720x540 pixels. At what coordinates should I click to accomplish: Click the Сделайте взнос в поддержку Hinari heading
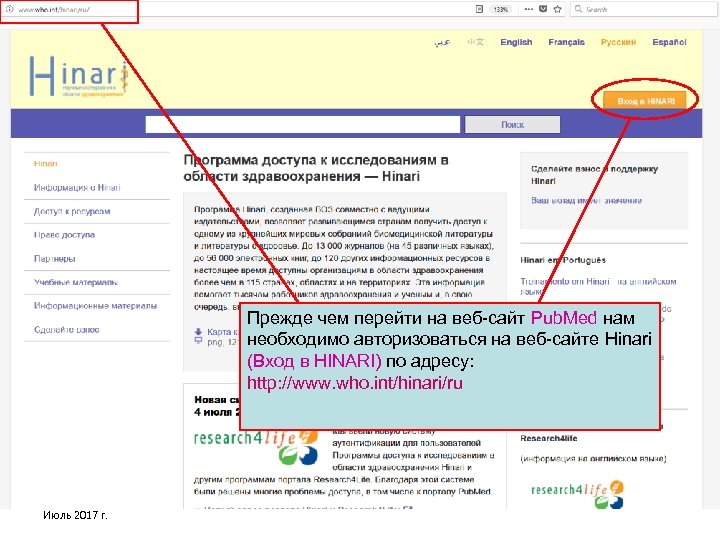point(594,174)
